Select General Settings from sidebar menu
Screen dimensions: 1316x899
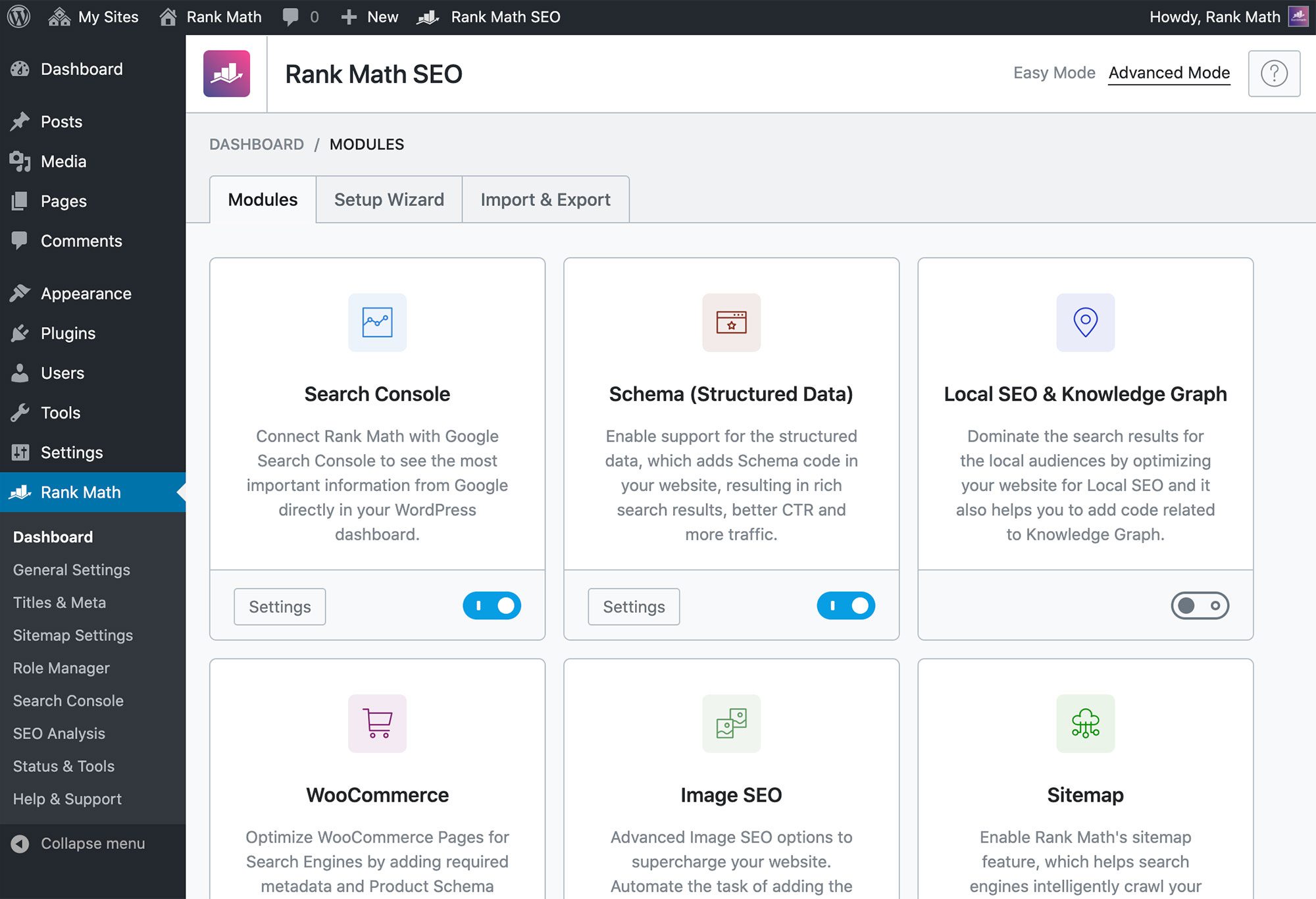71,569
